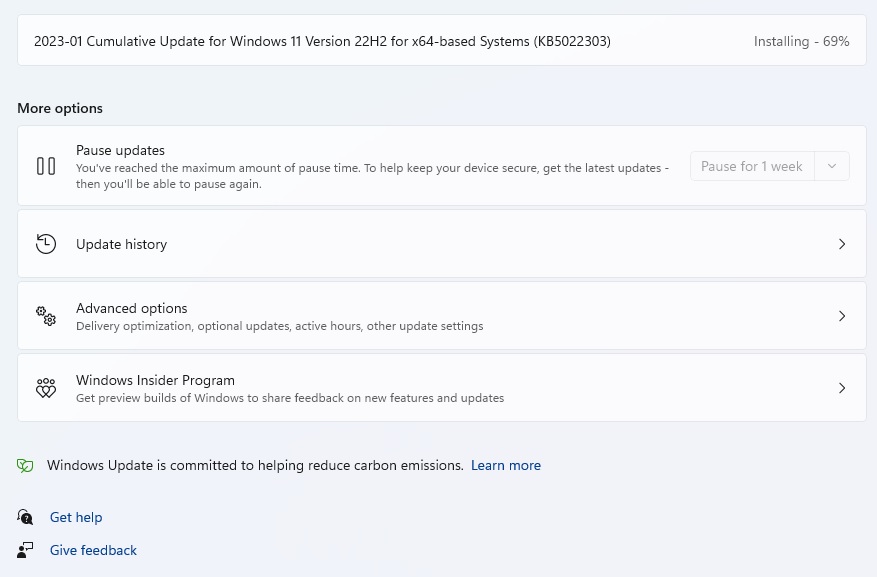Click the Windows Insider Program icon
The image size is (877, 577).
[x=46, y=387]
